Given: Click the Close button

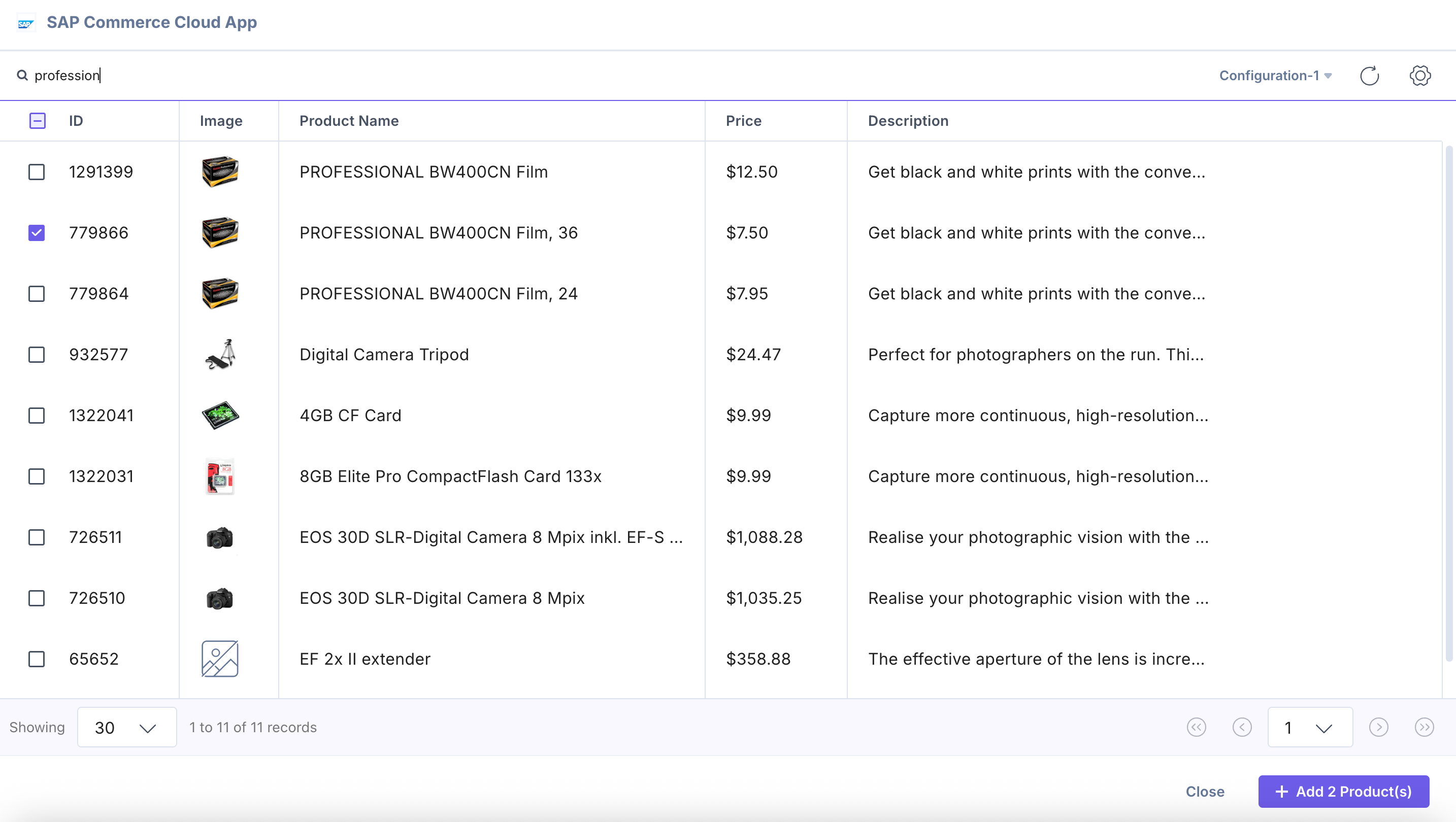Looking at the screenshot, I should click(x=1205, y=792).
